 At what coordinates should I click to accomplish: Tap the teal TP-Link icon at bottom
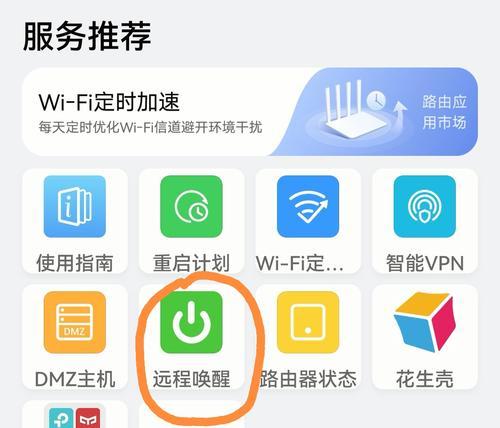(x=62, y=418)
